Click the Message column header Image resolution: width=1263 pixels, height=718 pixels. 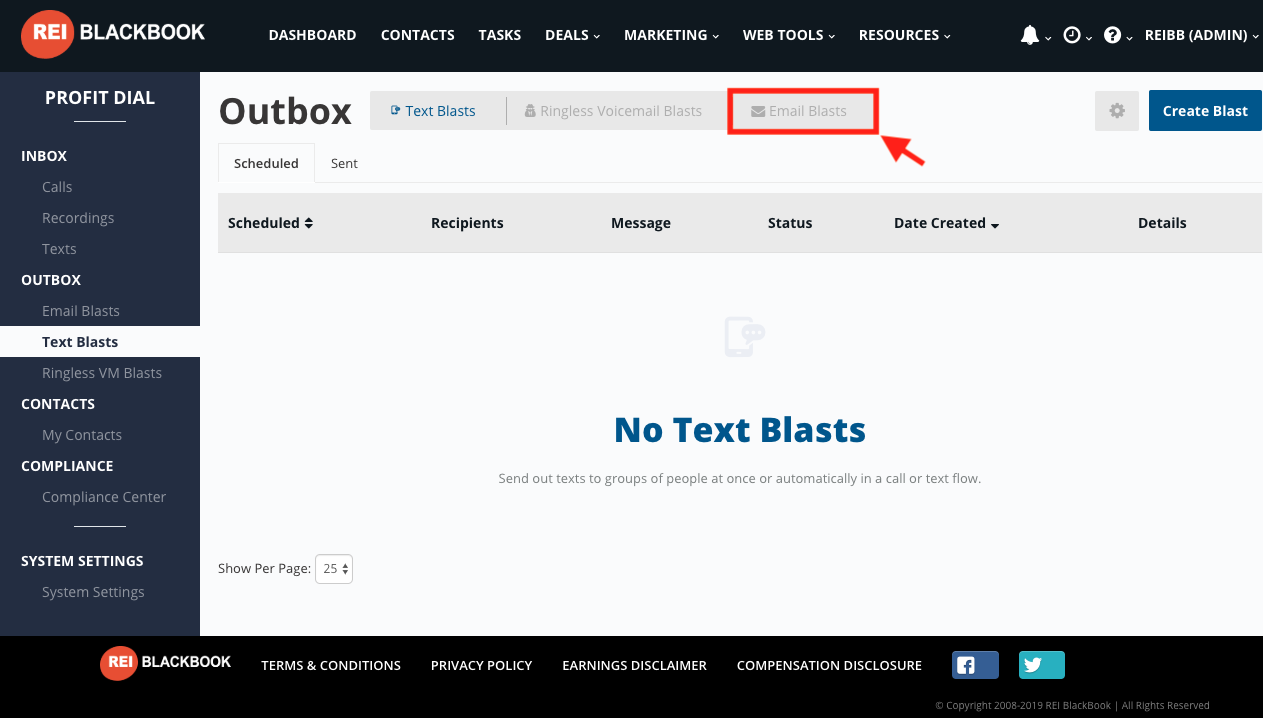tap(641, 223)
